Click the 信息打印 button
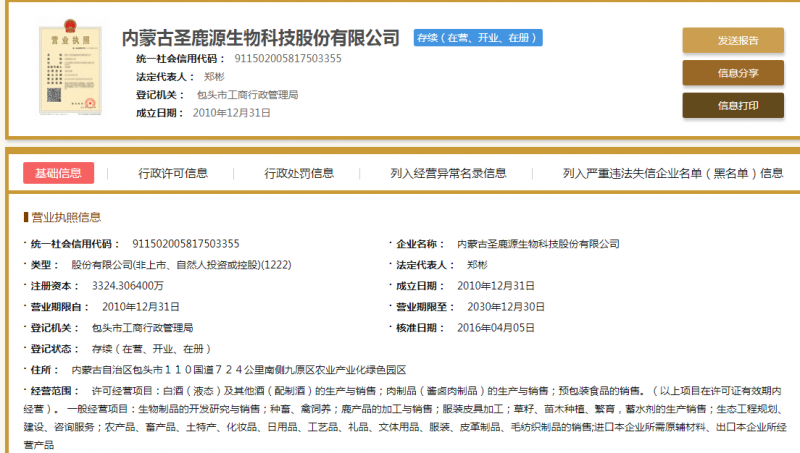This screenshot has width=800, height=453. pos(733,106)
